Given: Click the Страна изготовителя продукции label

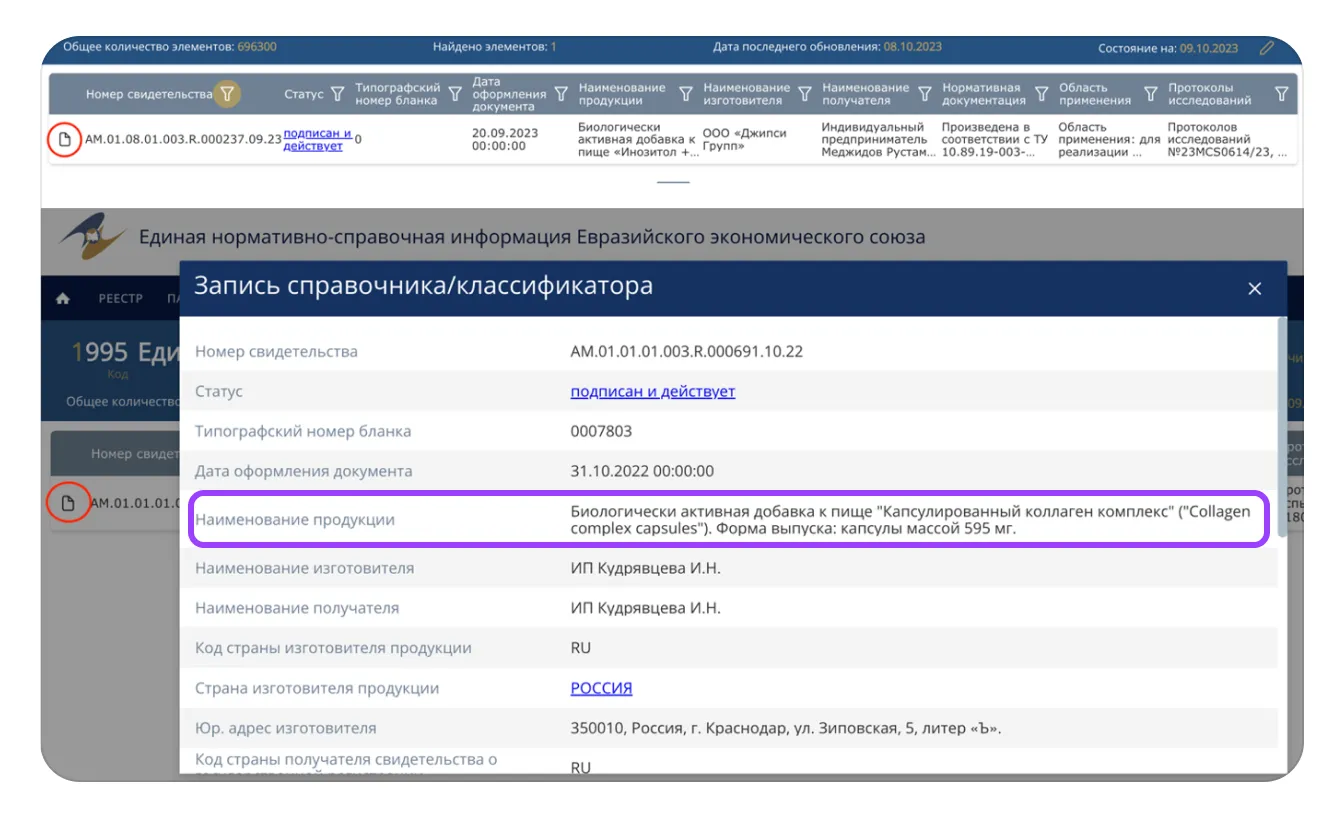Looking at the screenshot, I should click(x=317, y=688).
